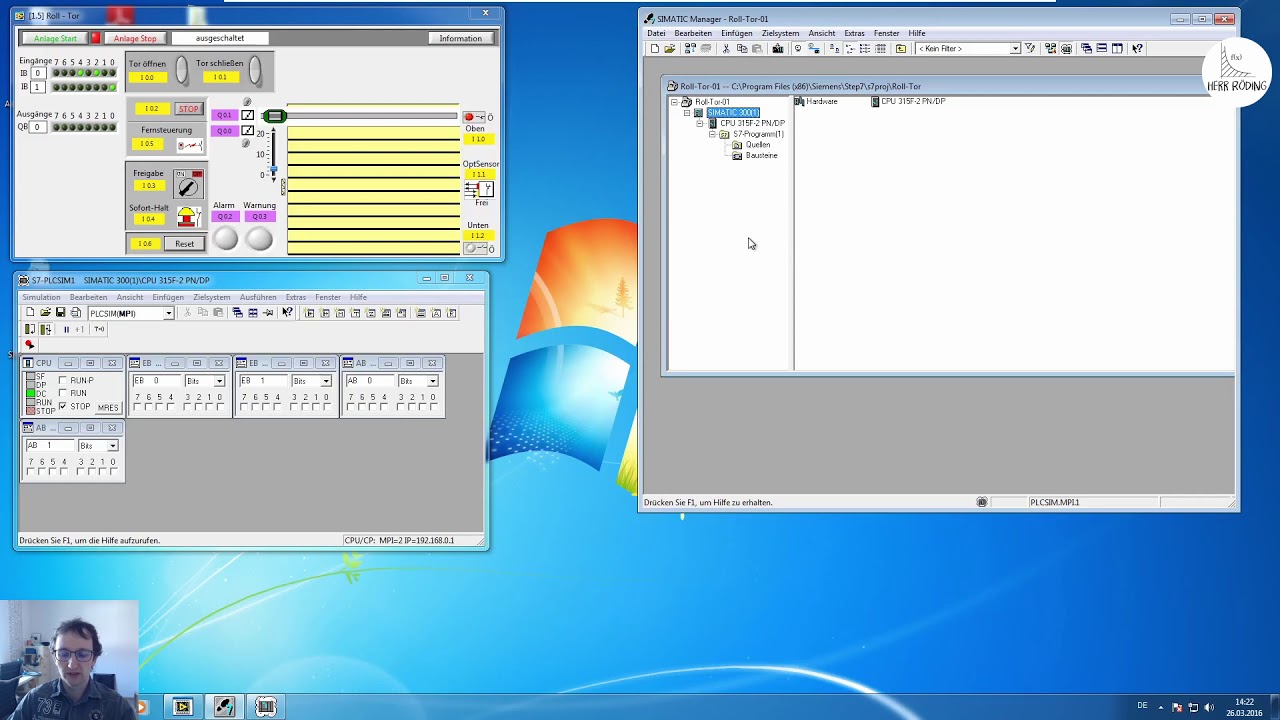
Task: Click the filter funnel icon beside Kein Filter
Action: click(x=1029, y=48)
